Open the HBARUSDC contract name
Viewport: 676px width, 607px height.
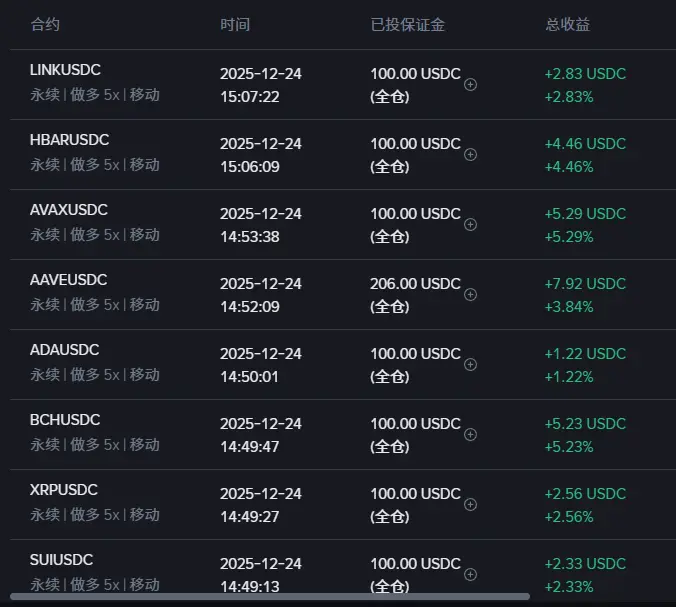69,140
